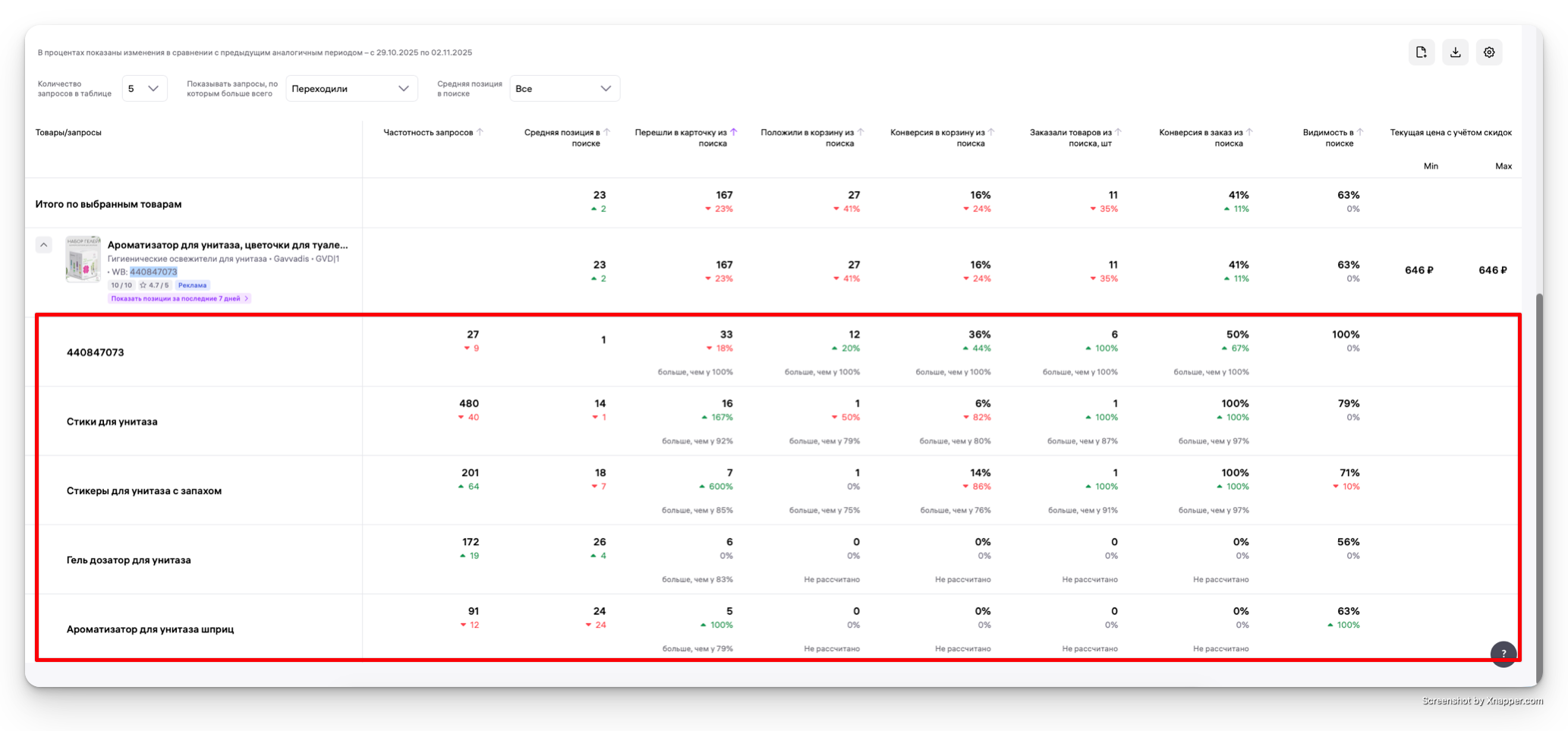Click the product thumbnail image
This screenshot has height=731, width=1568.
point(83,259)
